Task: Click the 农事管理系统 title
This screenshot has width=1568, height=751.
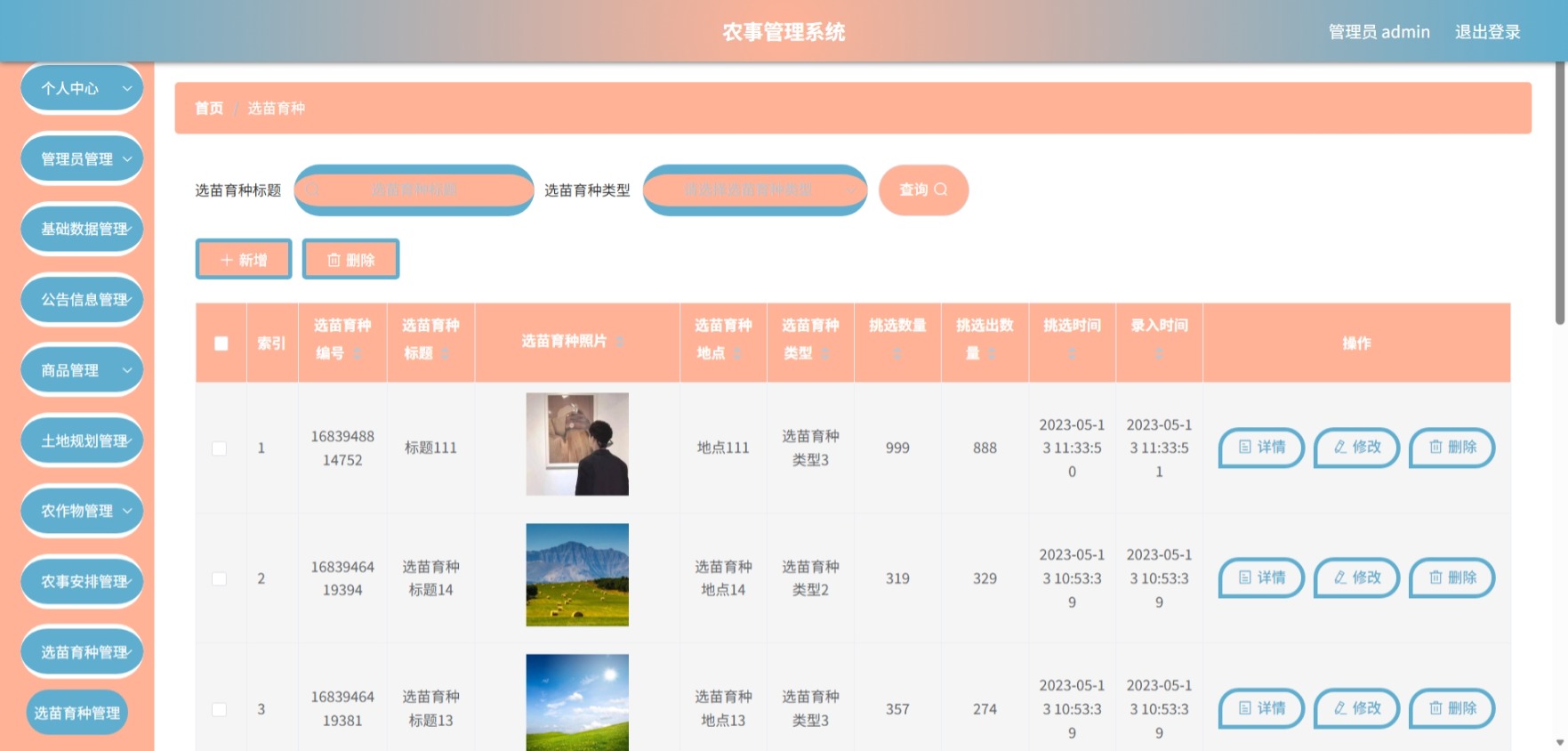Action: [x=784, y=32]
